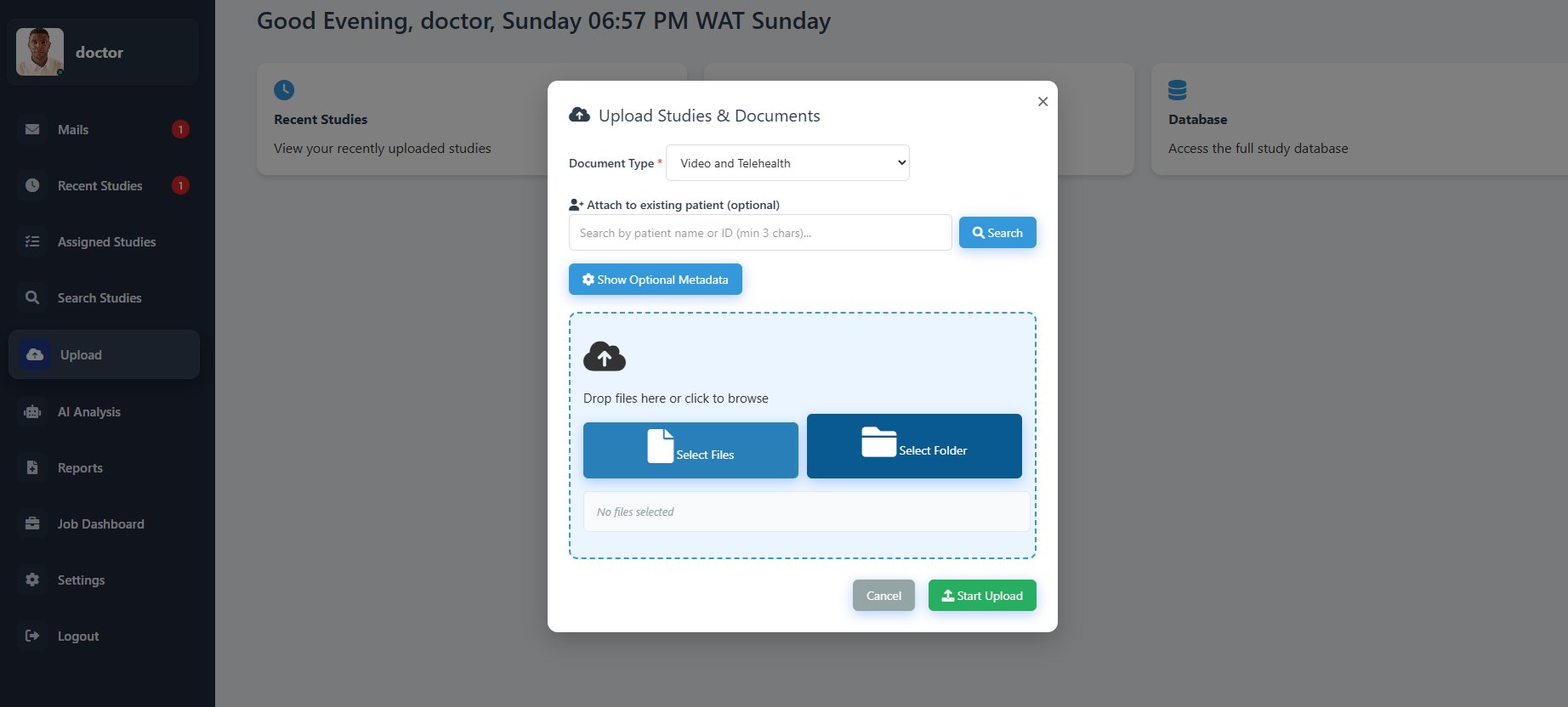Click 'Drop files here or click to browse' text
Screen dimensions: 1568x707
click(676, 399)
